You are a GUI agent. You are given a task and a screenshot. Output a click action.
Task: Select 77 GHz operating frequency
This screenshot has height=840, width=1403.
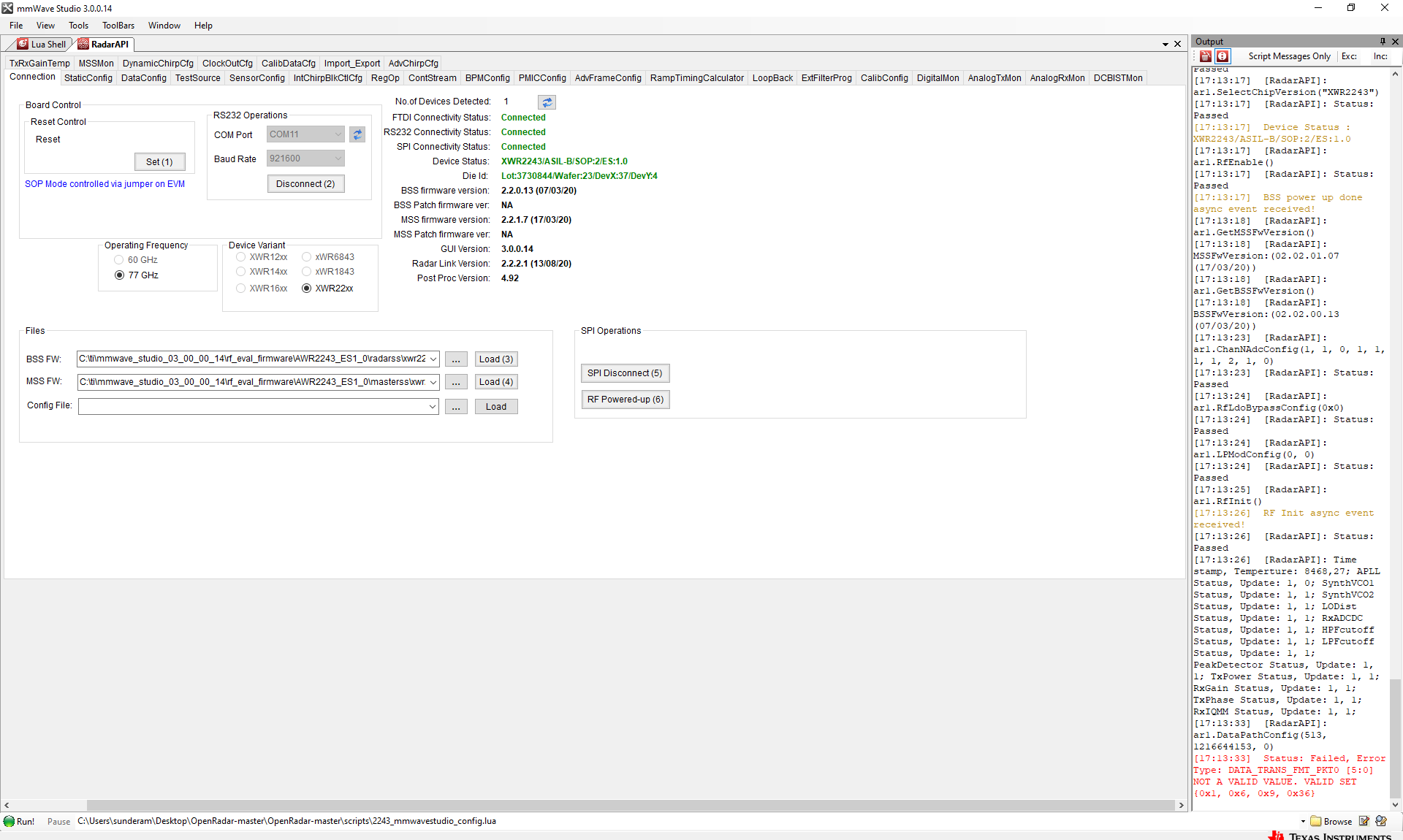[137, 275]
